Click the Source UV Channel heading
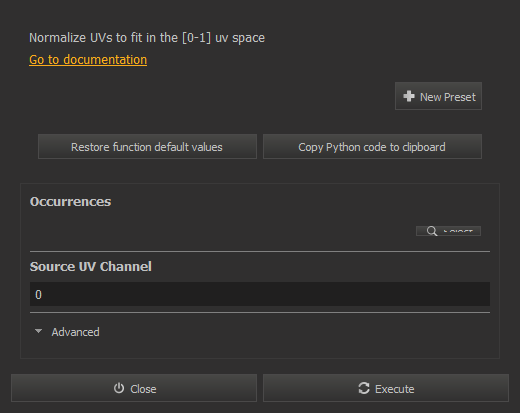Screen dimensions: 520x413 pyautogui.click(x=91, y=267)
